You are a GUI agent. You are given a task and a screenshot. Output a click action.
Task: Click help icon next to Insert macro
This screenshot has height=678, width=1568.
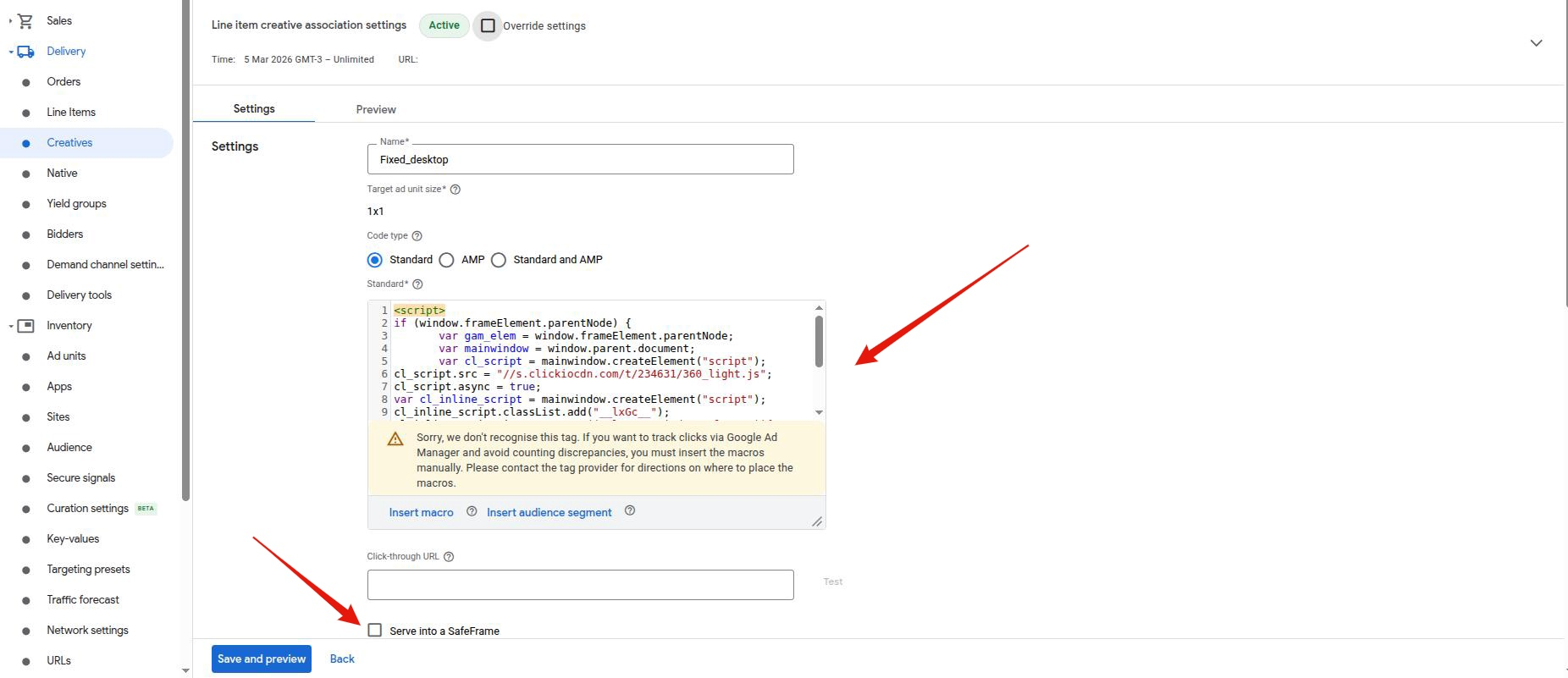472,511
